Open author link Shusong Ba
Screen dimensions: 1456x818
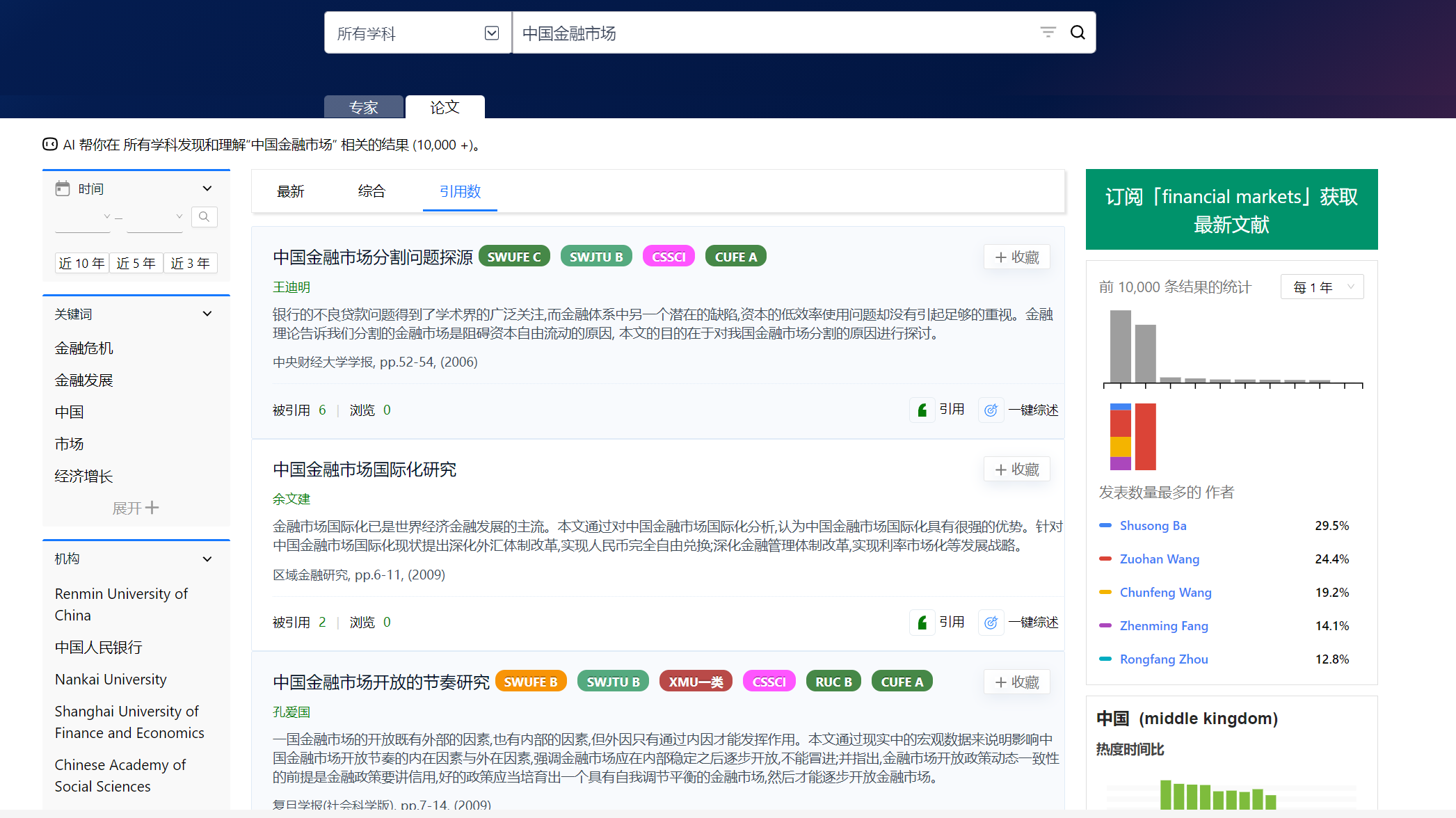click(x=1153, y=526)
